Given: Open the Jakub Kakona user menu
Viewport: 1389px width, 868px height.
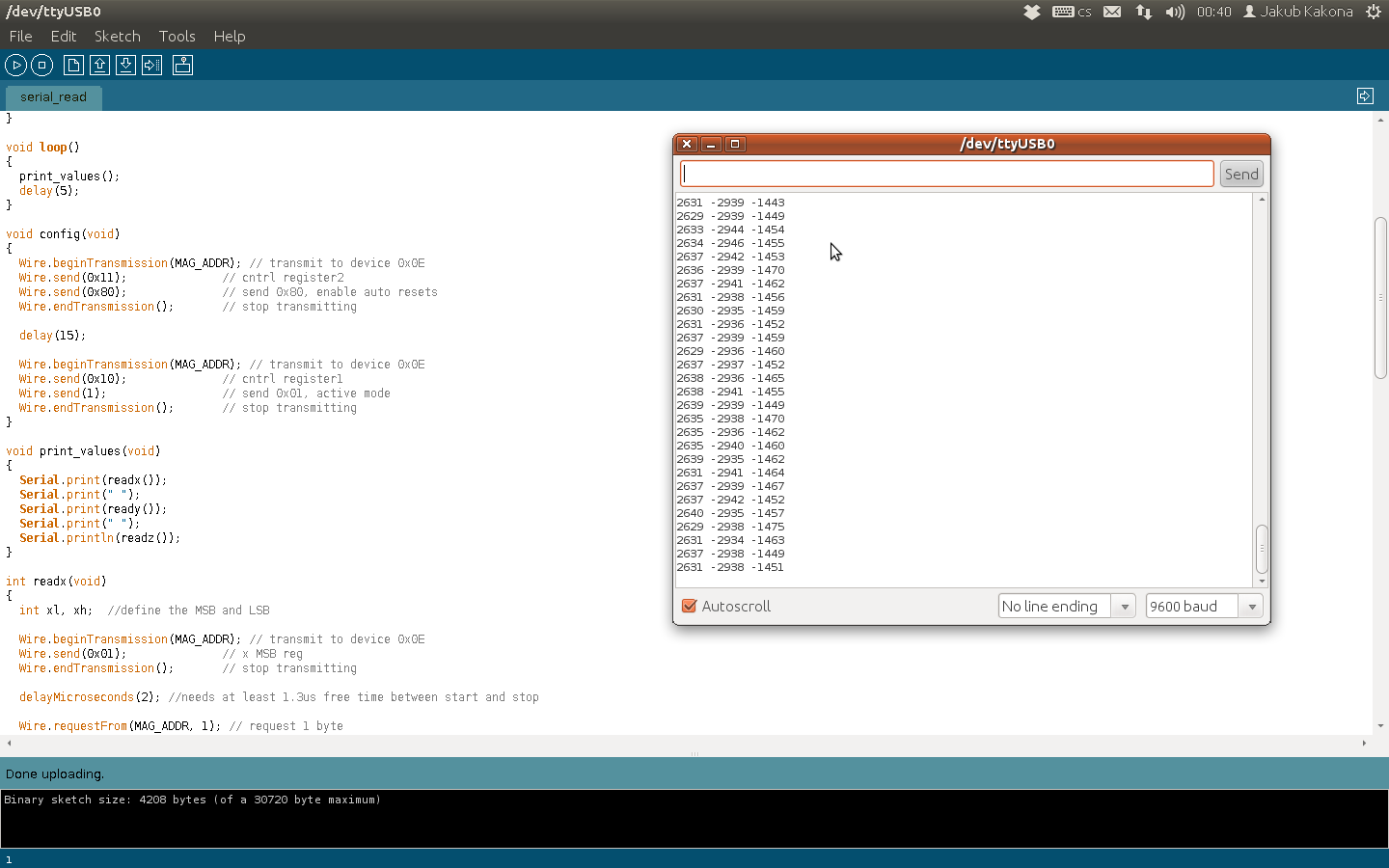Looking at the screenshot, I should (x=1298, y=12).
